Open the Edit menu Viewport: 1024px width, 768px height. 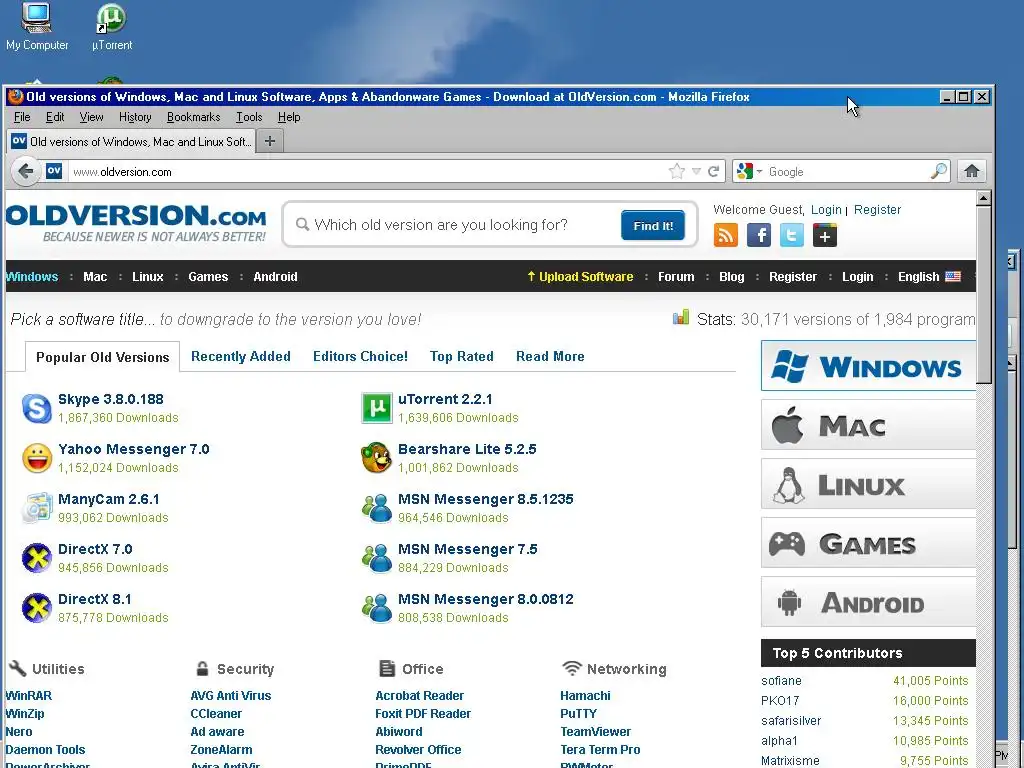pos(55,117)
